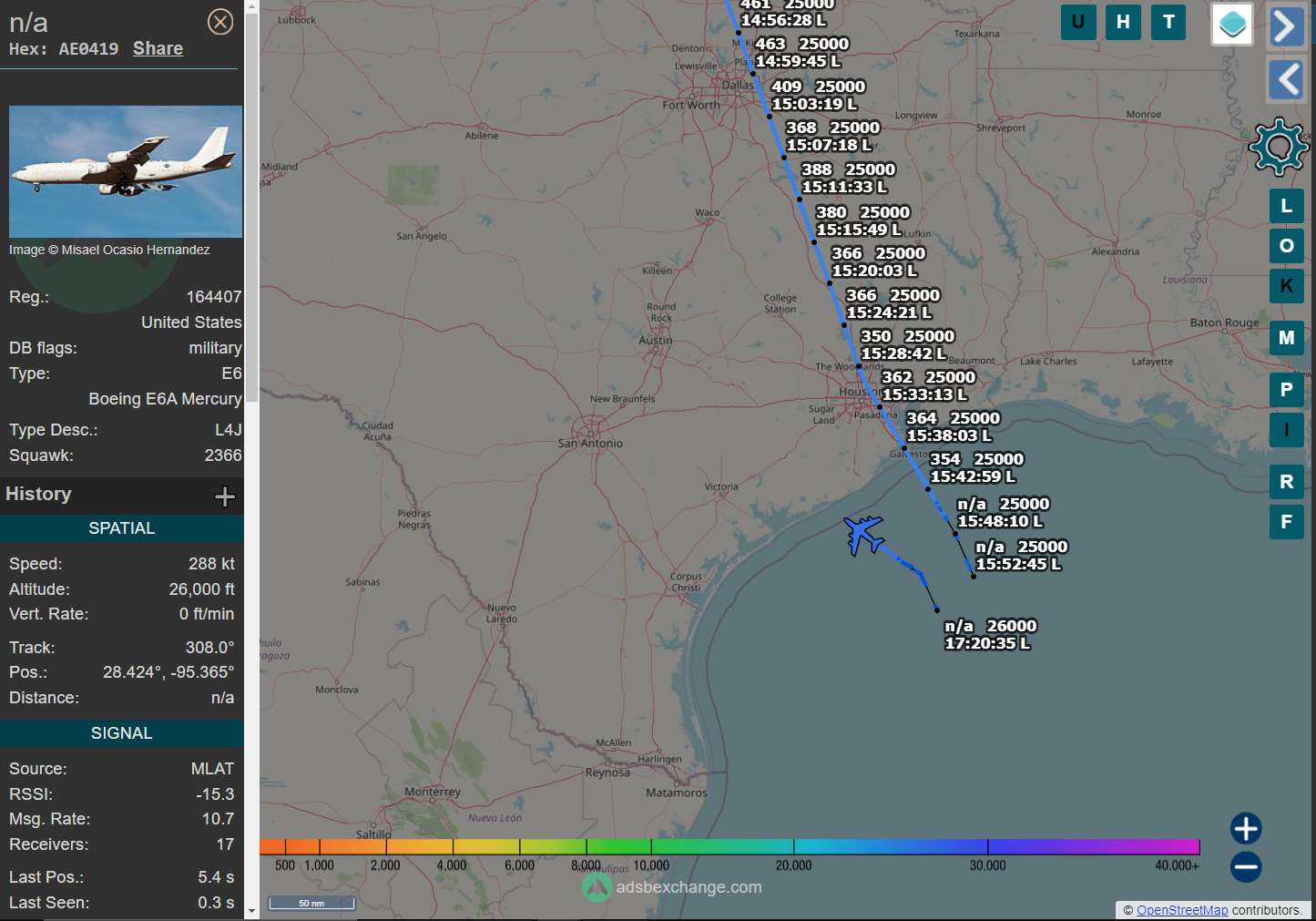
Task: Click Receivers value 17
Action: [225, 844]
